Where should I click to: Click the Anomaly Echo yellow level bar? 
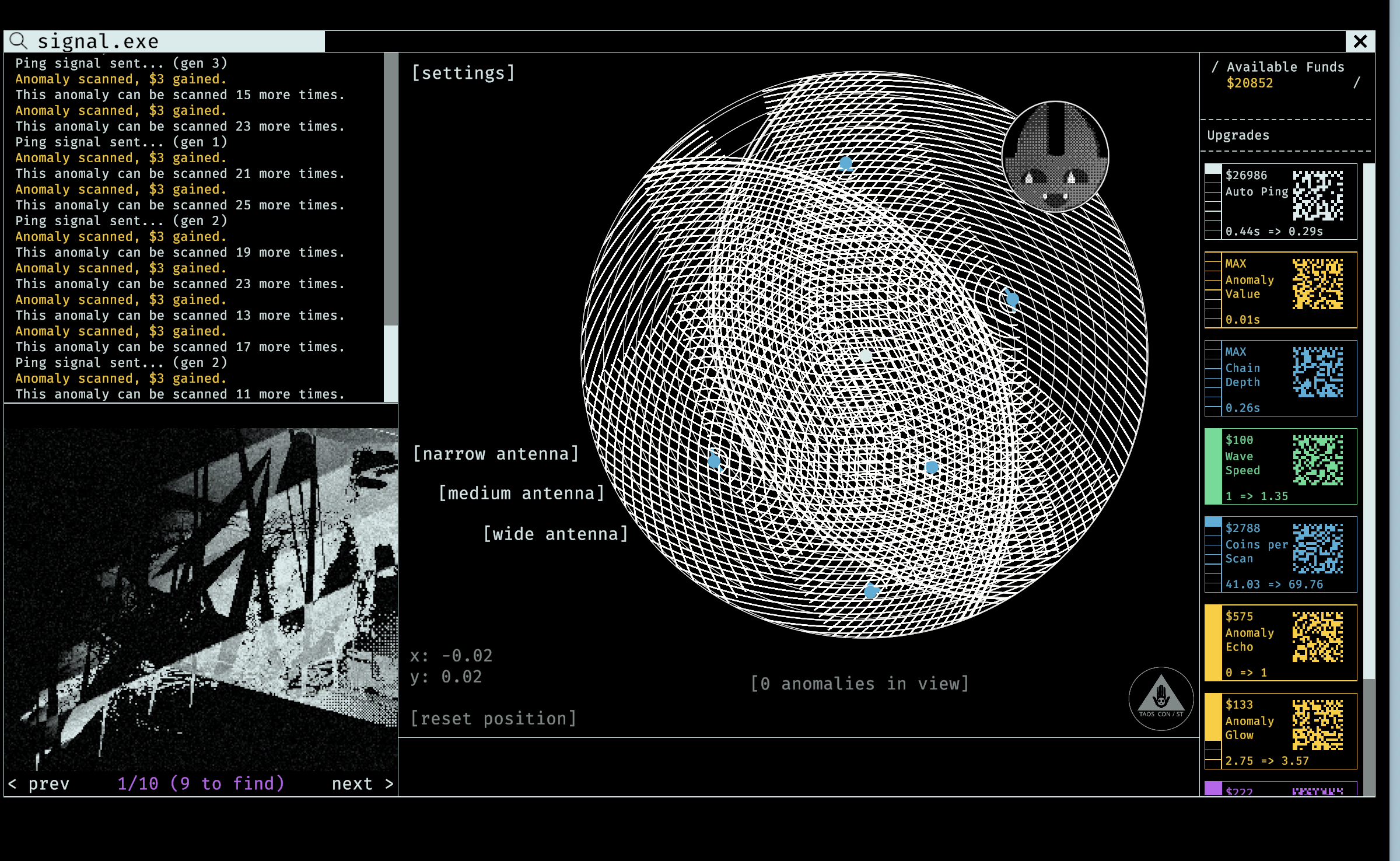[x=1213, y=643]
